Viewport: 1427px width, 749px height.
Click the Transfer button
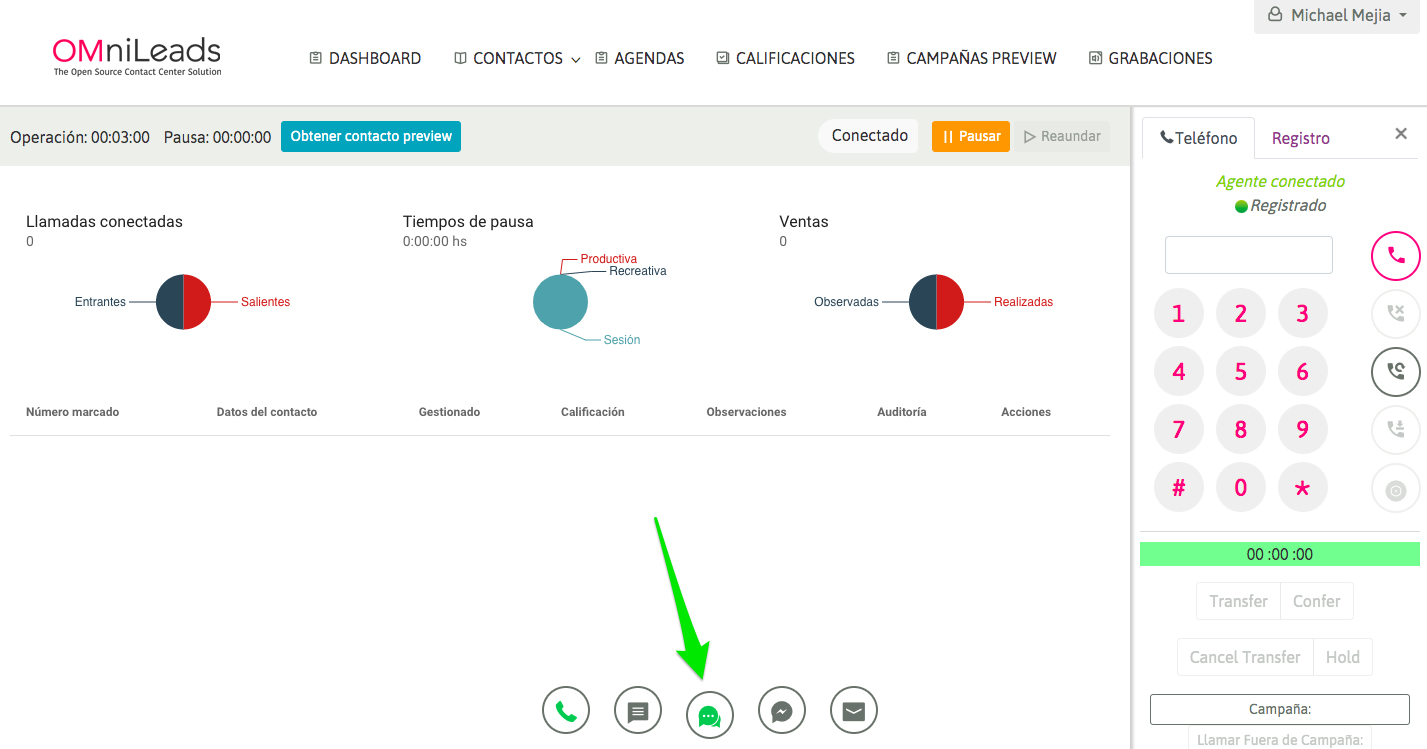[x=1238, y=601]
